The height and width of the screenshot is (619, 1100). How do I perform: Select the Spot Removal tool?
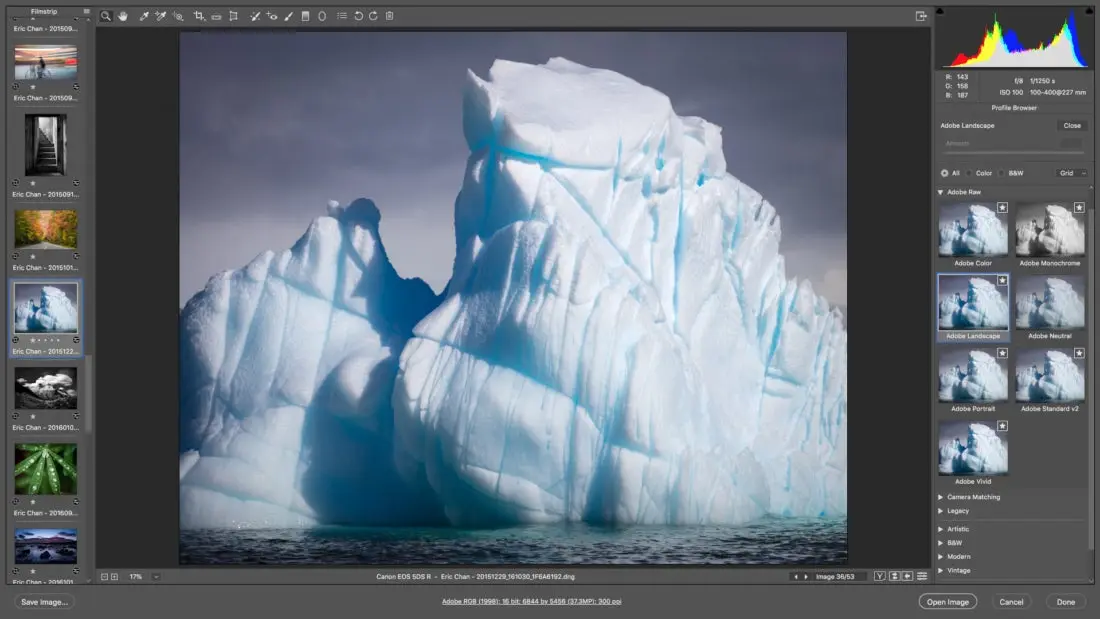coord(253,16)
